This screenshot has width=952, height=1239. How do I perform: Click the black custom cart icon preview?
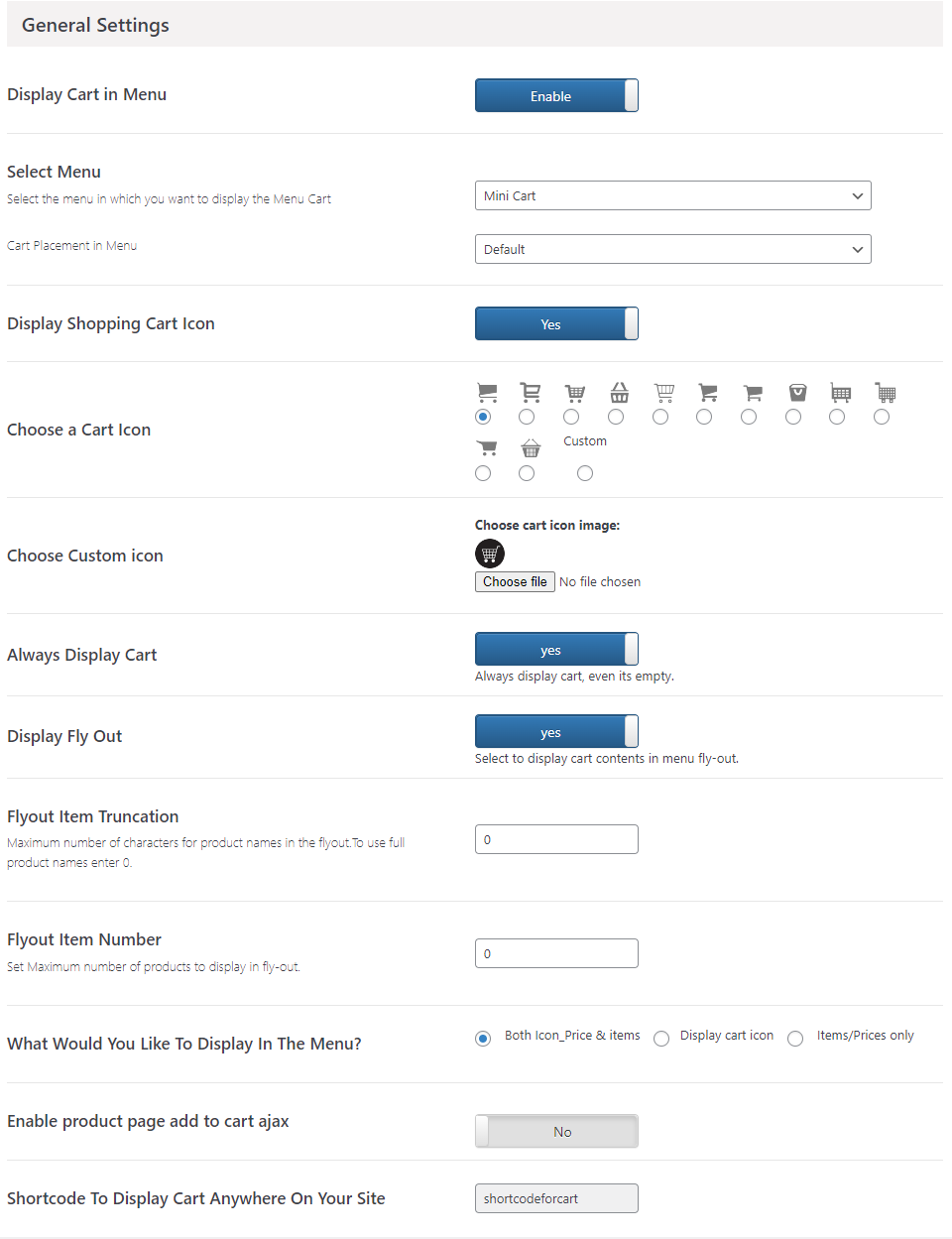coord(489,554)
